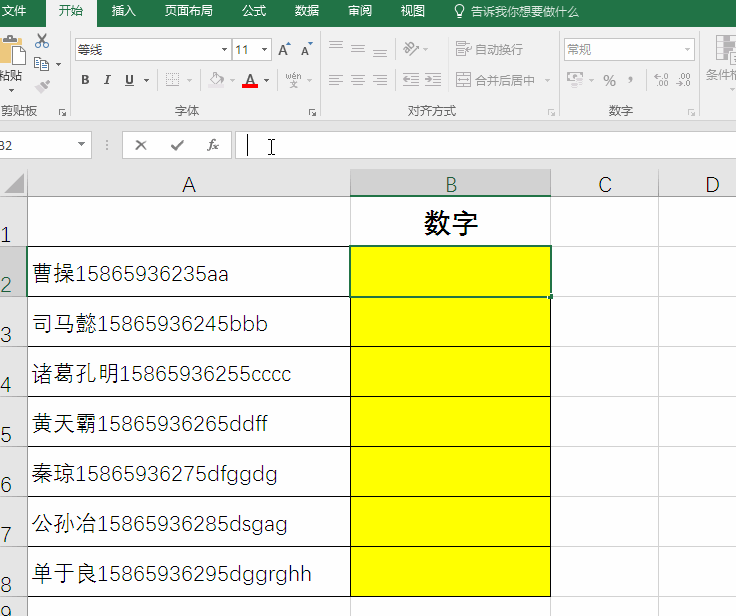Open the 常规 number format dropdown
The width and height of the screenshot is (736, 616).
coord(688,50)
